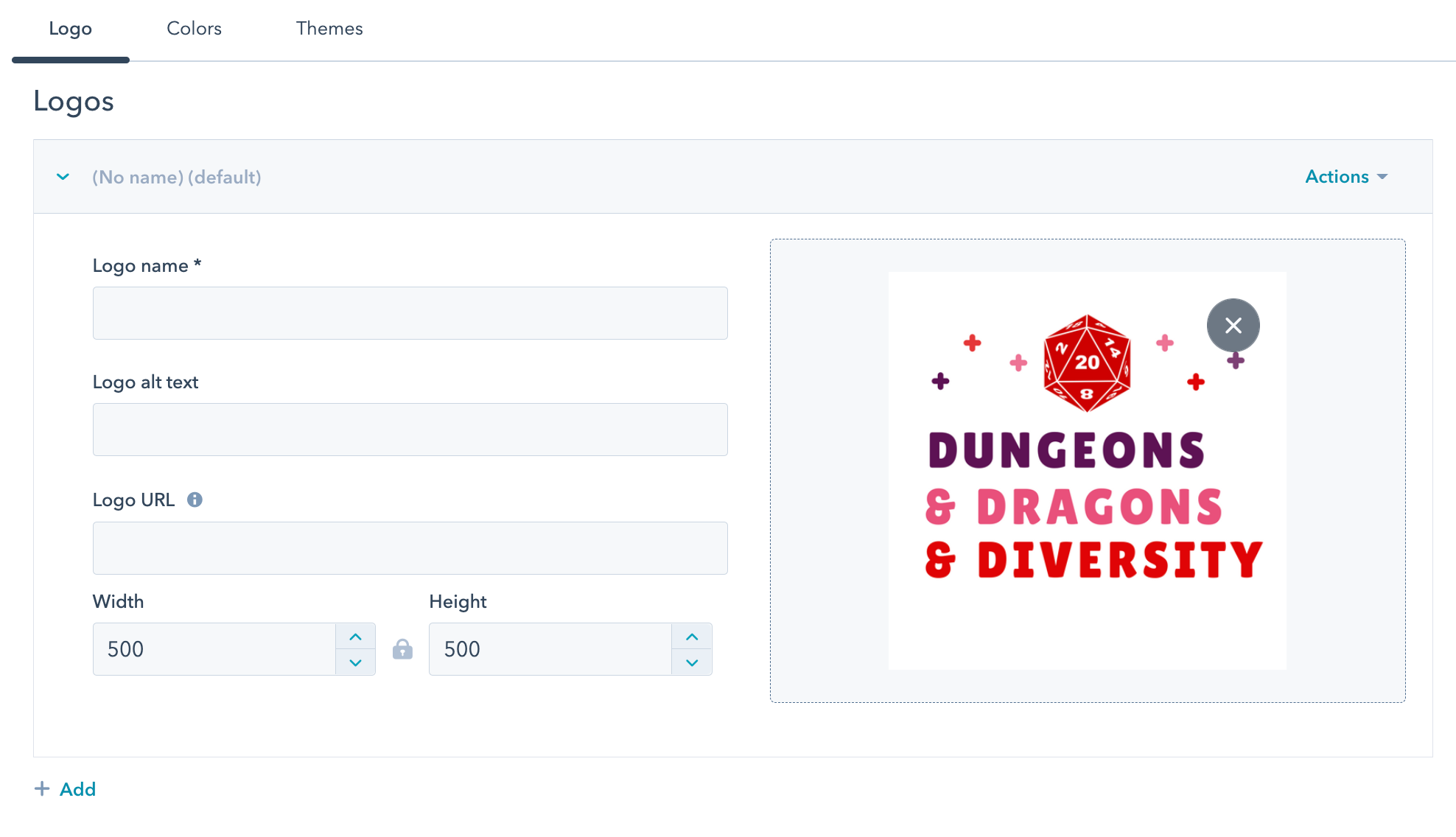Toggle the aspect ratio lock icon
Image resolution: width=1456 pixels, height=837 pixels.
pyautogui.click(x=402, y=649)
